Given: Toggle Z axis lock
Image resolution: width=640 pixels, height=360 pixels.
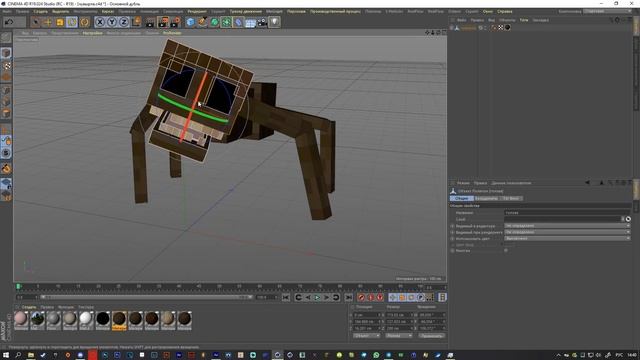Looking at the screenshot, I should (124, 22).
